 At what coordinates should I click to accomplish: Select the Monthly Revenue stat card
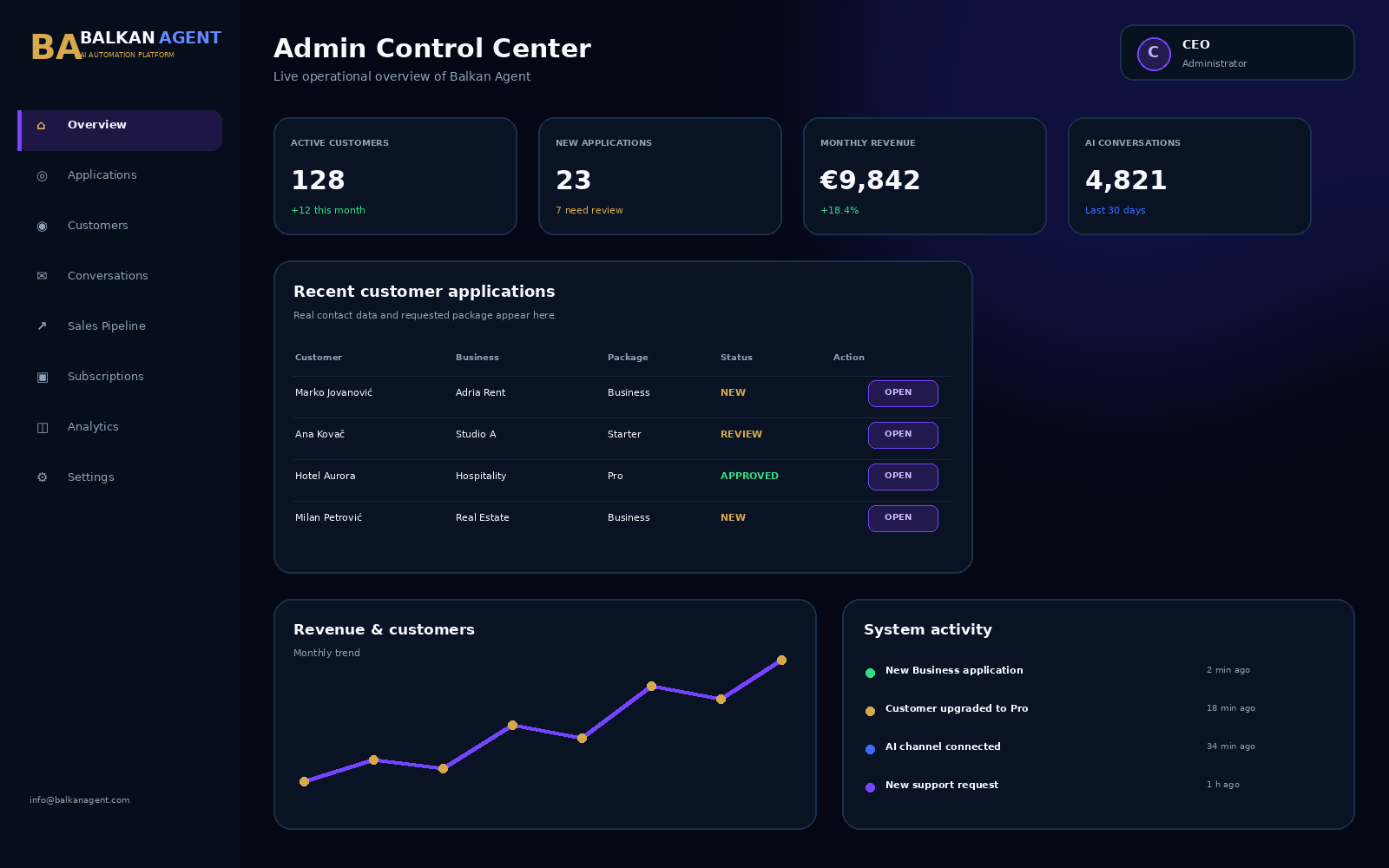tap(925, 176)
